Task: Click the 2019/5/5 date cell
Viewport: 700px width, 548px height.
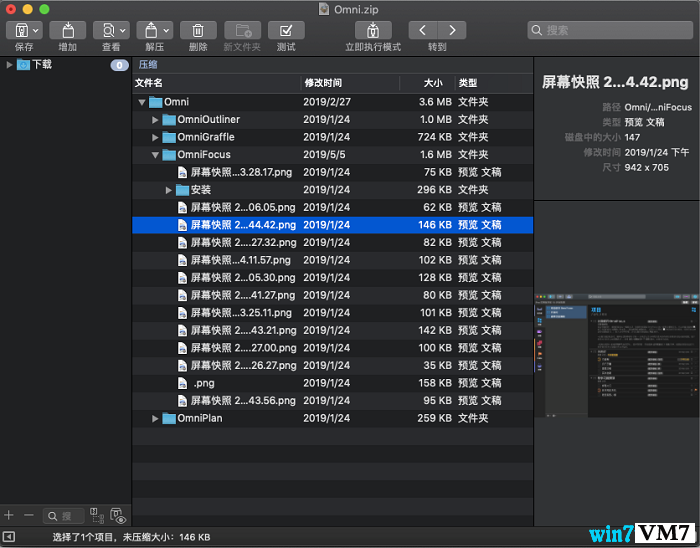Action: point(324,155)
